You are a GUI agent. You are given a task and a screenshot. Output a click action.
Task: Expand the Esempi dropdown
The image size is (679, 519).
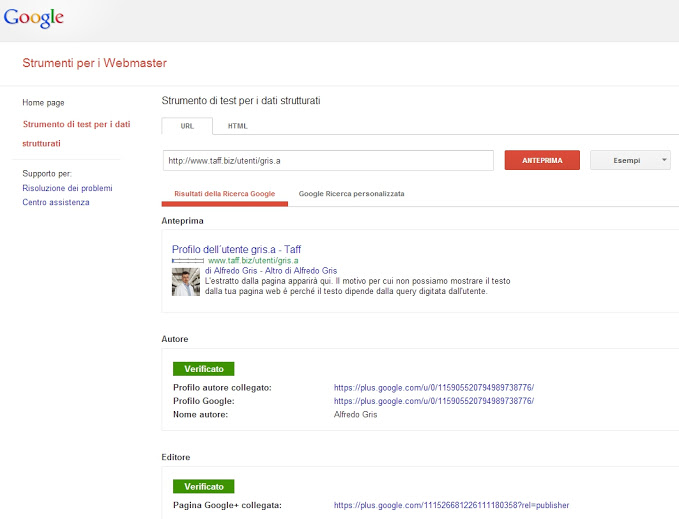pyautogui.click(x=630, y=160)
